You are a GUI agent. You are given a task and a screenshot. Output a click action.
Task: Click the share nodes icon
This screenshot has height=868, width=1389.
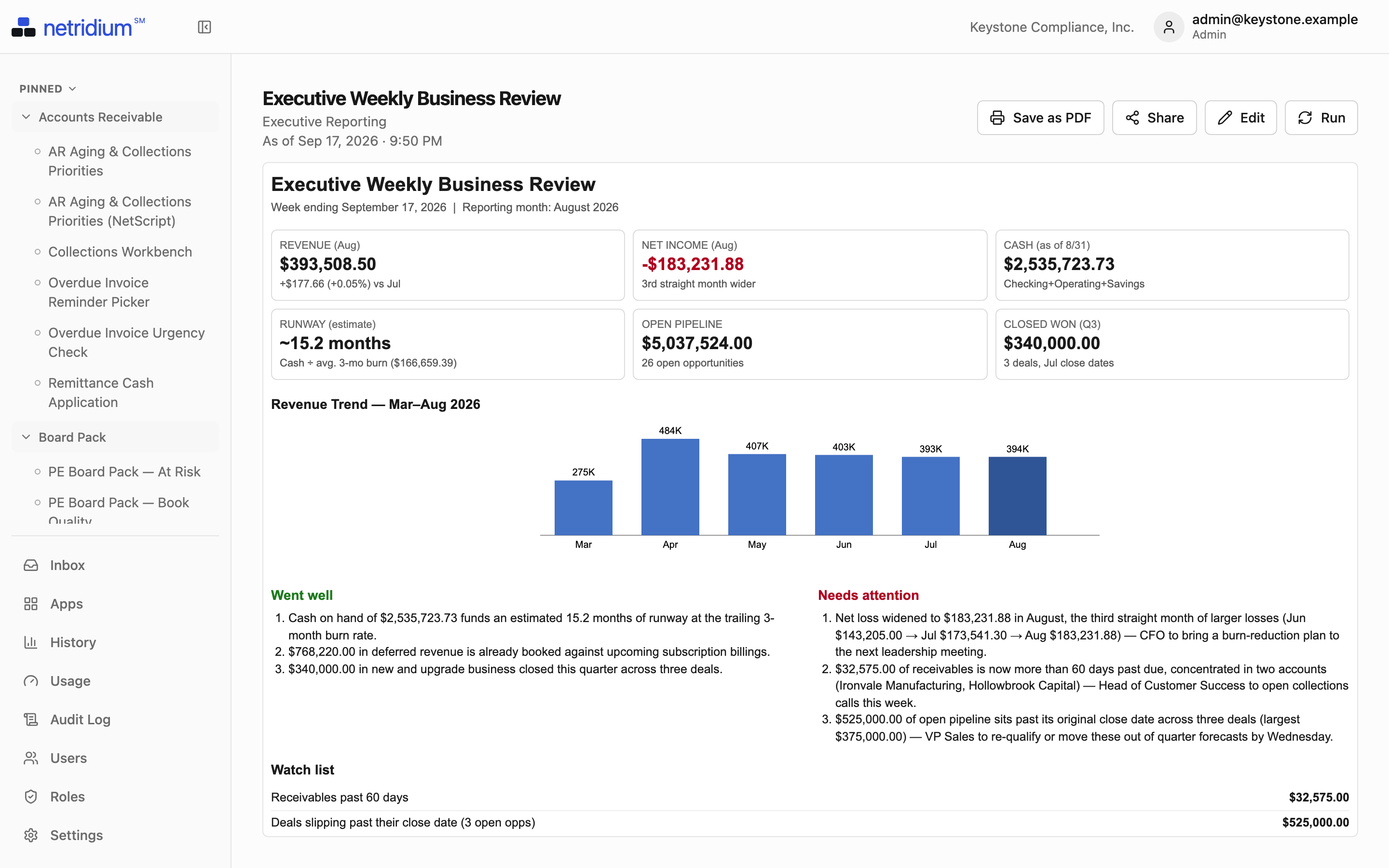[x=1132, y=118]
